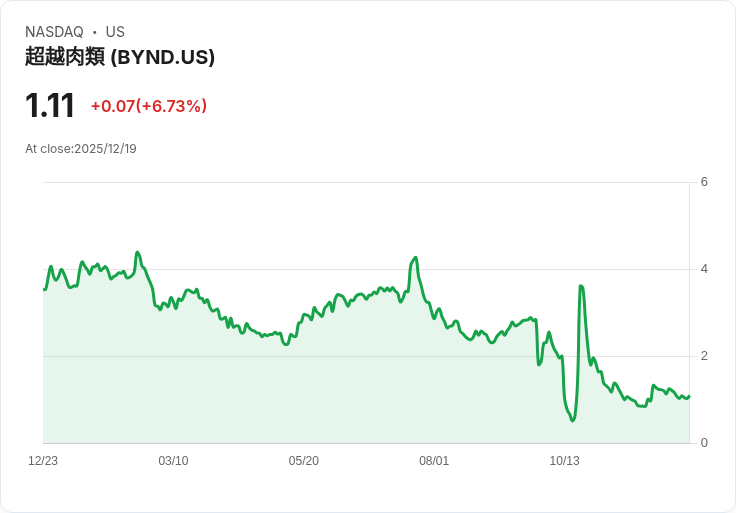736x513 pixels.
Task: Click the NASDAQ exchange label
Action: pyautogui.click(x=54, y=32)
